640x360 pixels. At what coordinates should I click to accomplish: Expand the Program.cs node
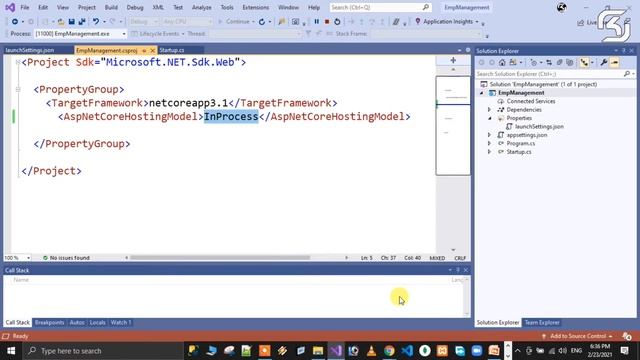pos(489,143)
